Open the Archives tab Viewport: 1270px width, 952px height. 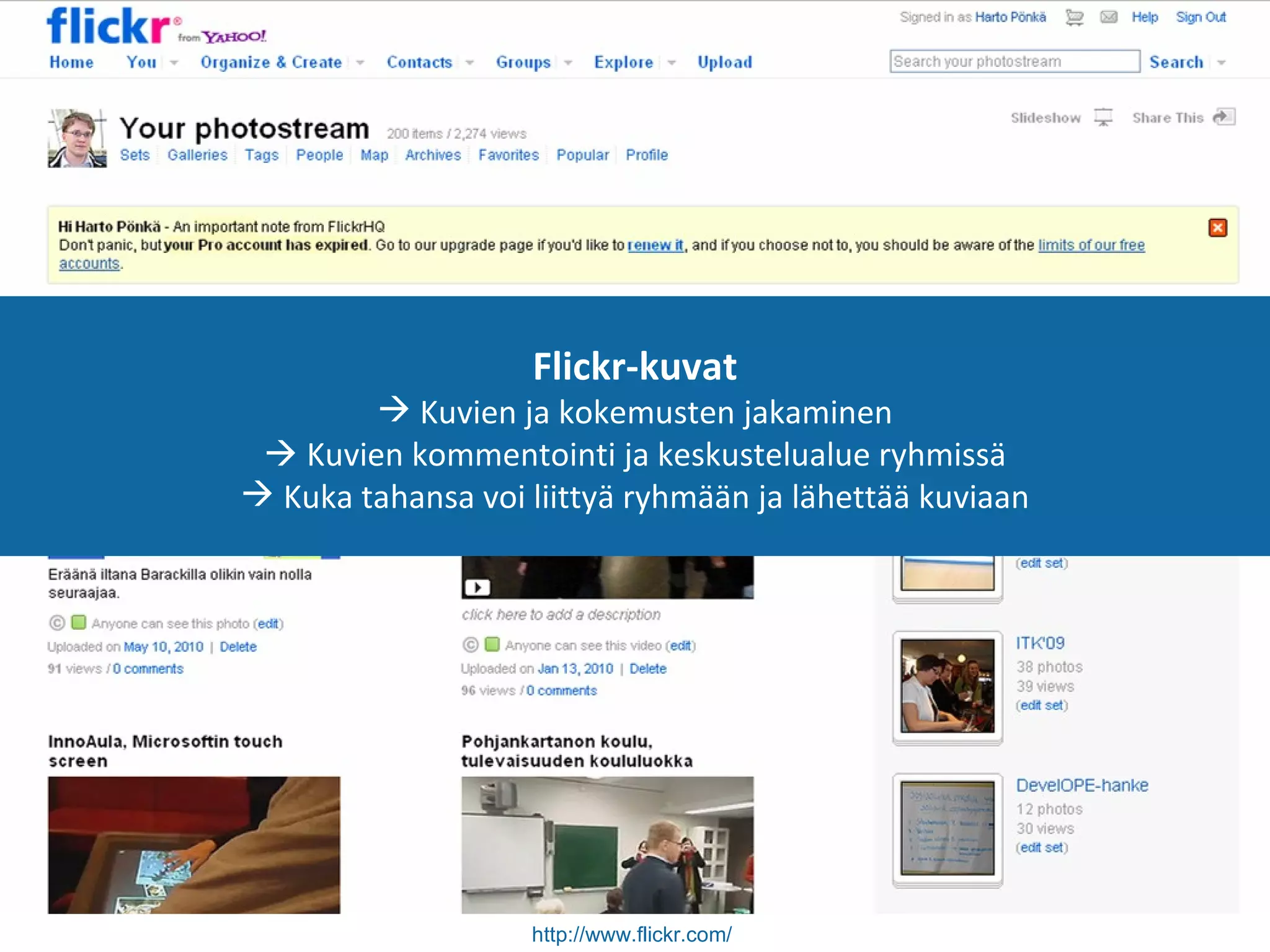433,155
